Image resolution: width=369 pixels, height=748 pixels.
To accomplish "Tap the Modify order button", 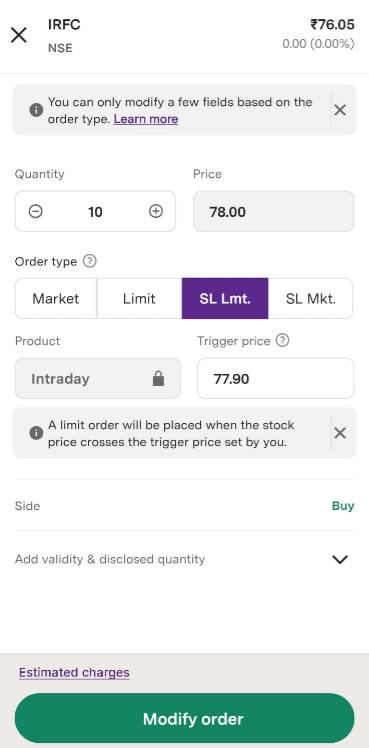I will (x=184, y=718).
